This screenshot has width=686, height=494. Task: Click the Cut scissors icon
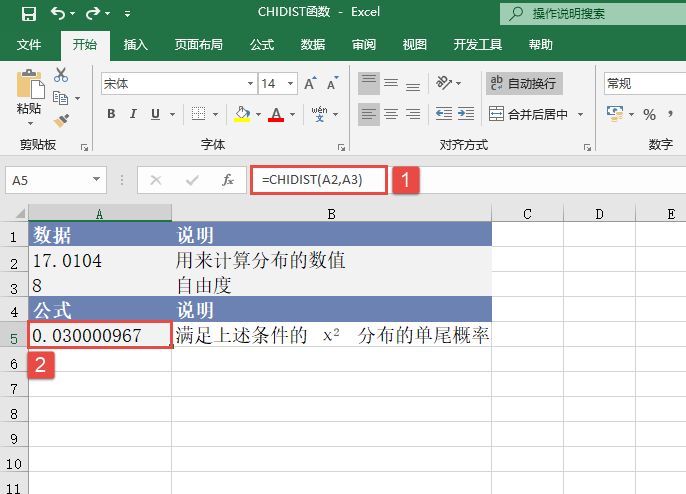pos(61,75)
